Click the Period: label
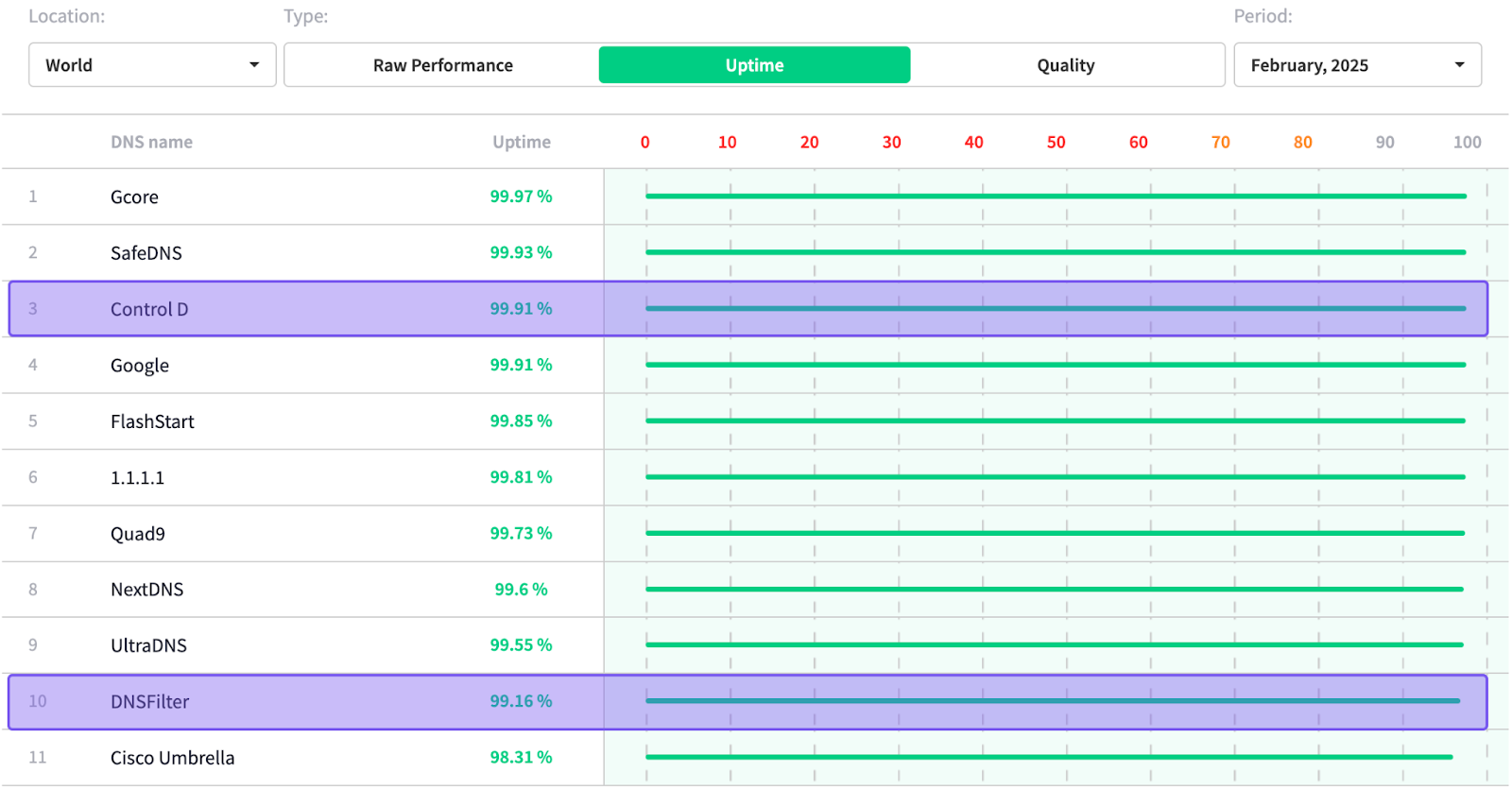 point(1263,16)
